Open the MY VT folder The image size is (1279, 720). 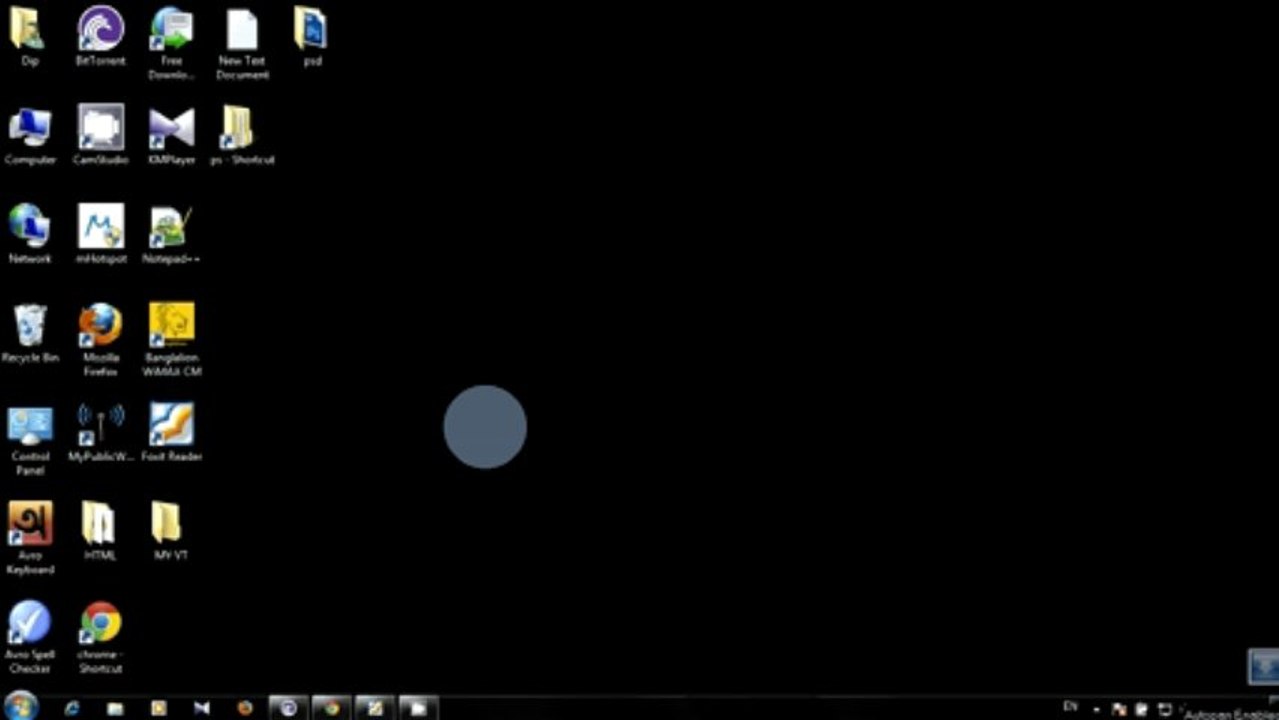coord(171,532)
